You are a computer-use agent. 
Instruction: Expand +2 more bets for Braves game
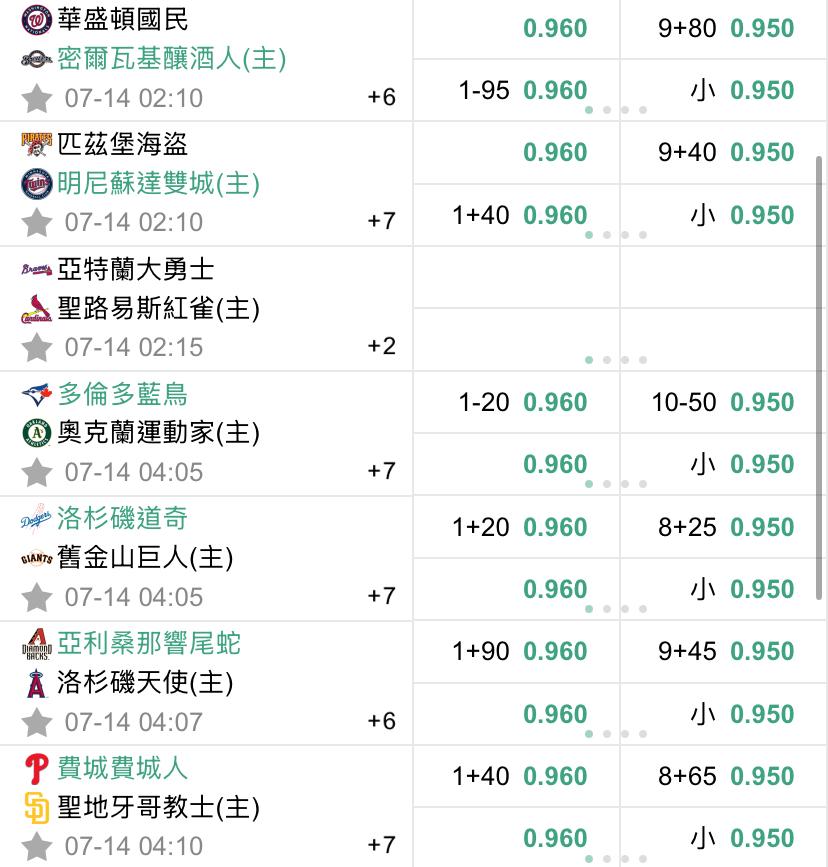click(382, 347)
